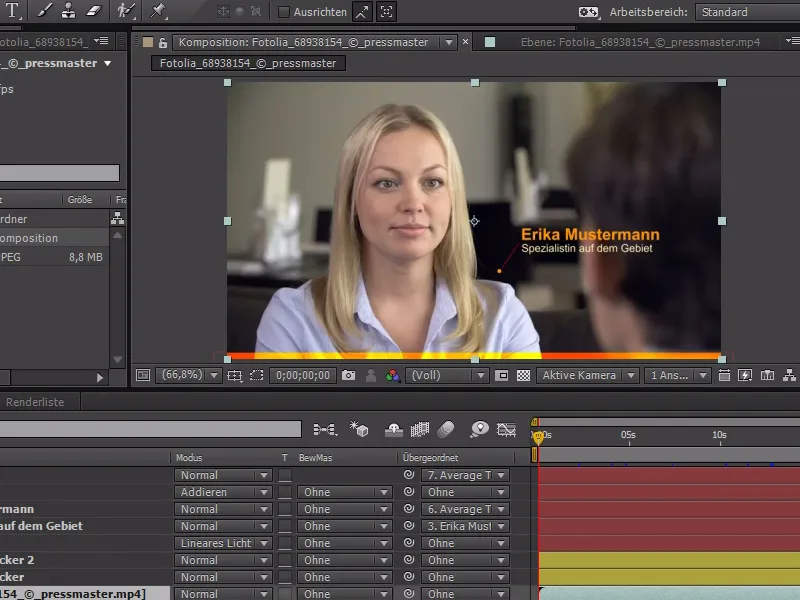Show channel and color management settings
This screenshot has height=600, width=800.
(x=392, y=376)
